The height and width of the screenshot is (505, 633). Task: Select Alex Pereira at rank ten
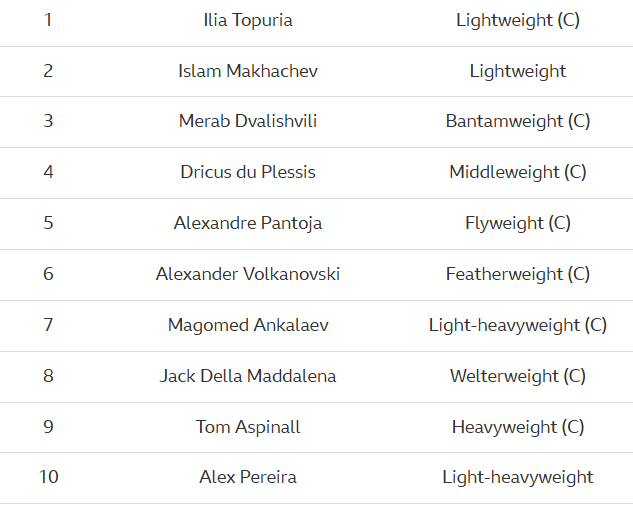pos(248,477)
